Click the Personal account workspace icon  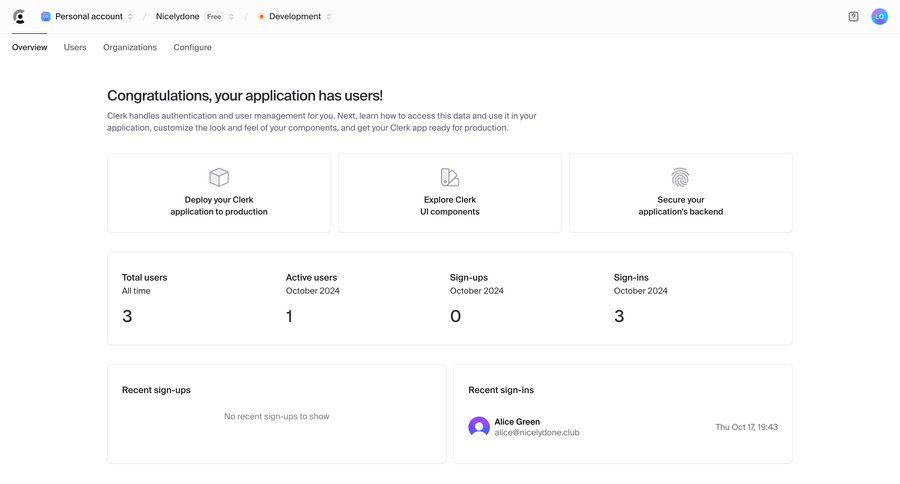(45, 17)
